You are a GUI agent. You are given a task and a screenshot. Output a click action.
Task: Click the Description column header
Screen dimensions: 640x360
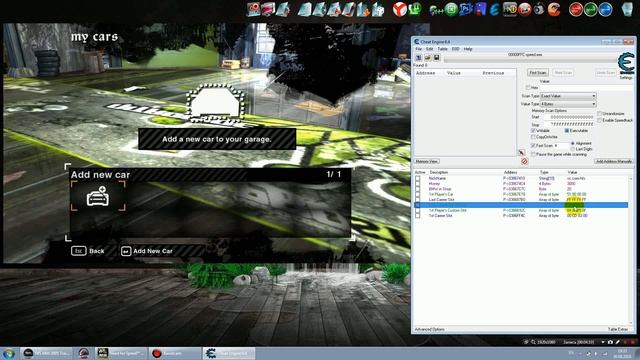point(439,172)
